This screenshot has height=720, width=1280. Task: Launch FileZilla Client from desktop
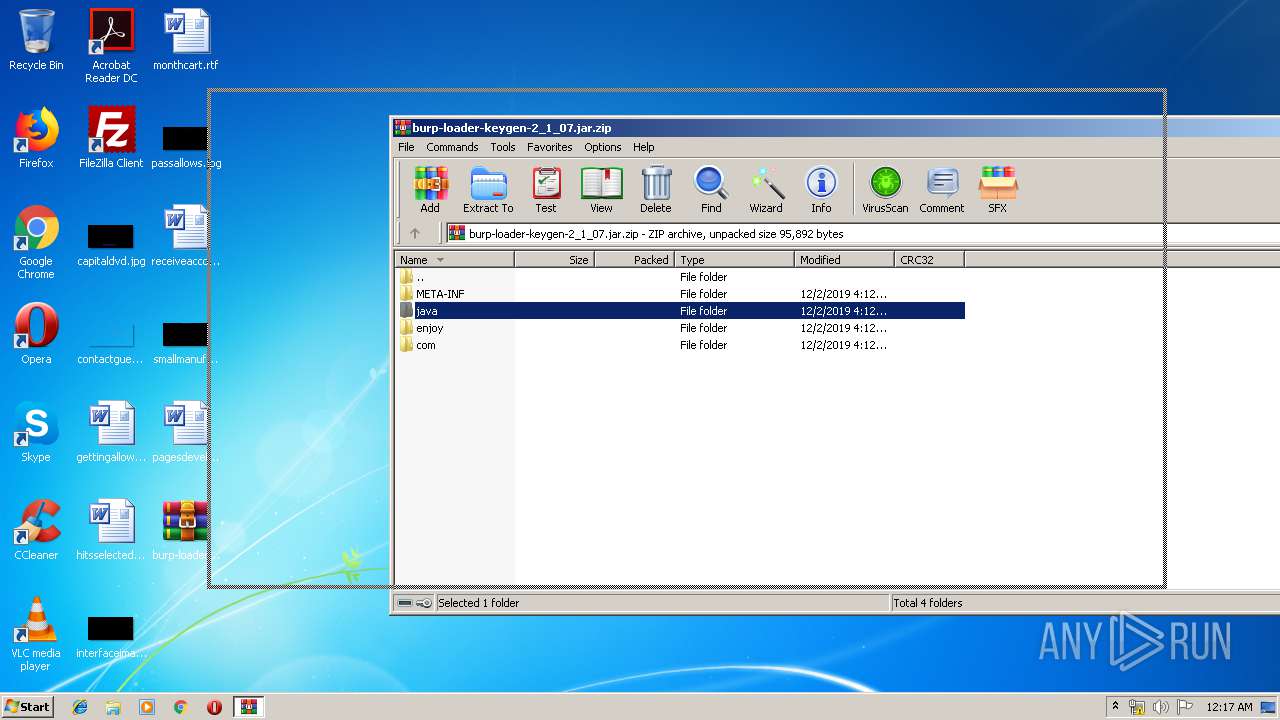coord(111,138)
